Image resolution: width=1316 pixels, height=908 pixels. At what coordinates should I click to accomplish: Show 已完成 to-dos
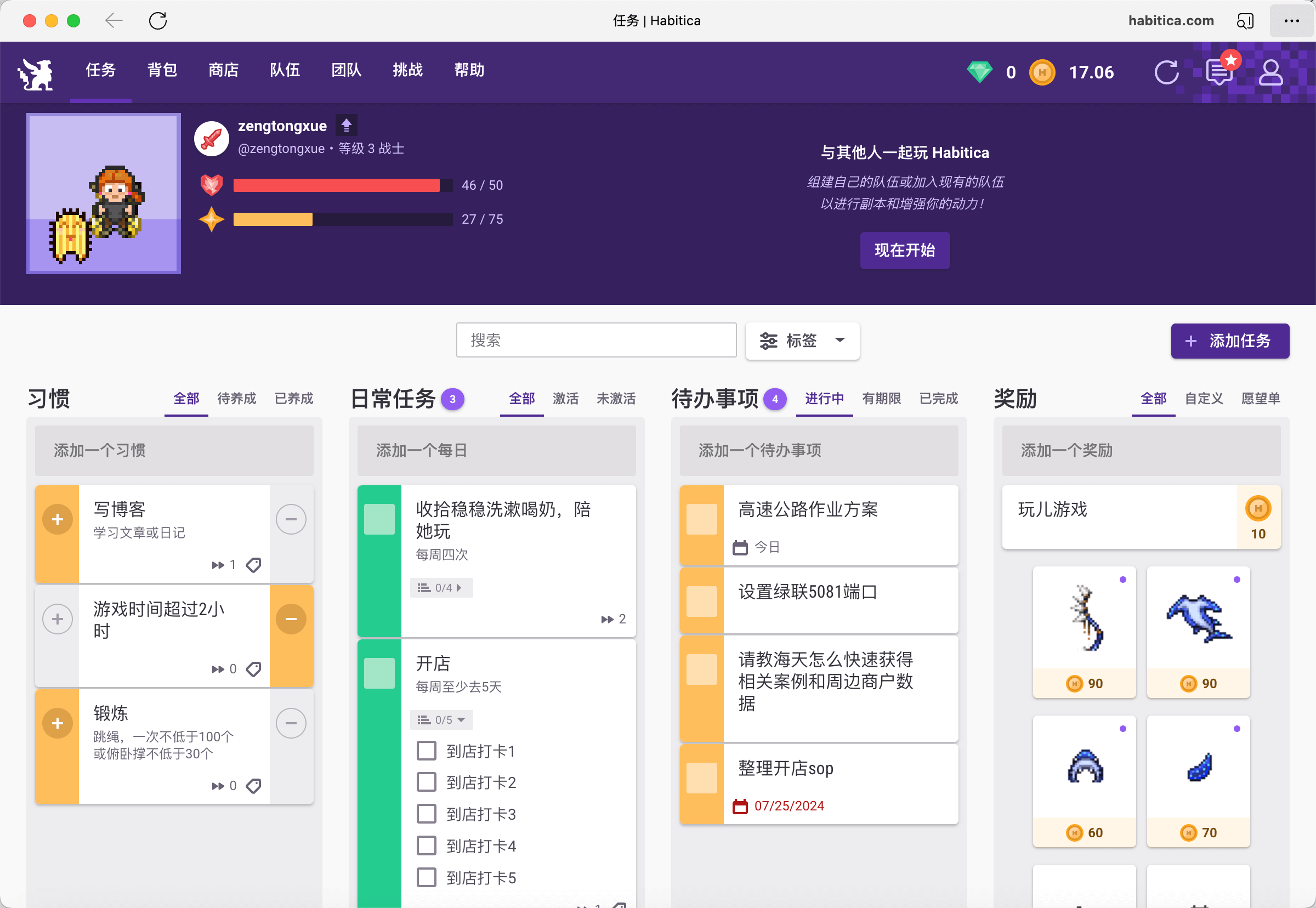tap(938, 398)
